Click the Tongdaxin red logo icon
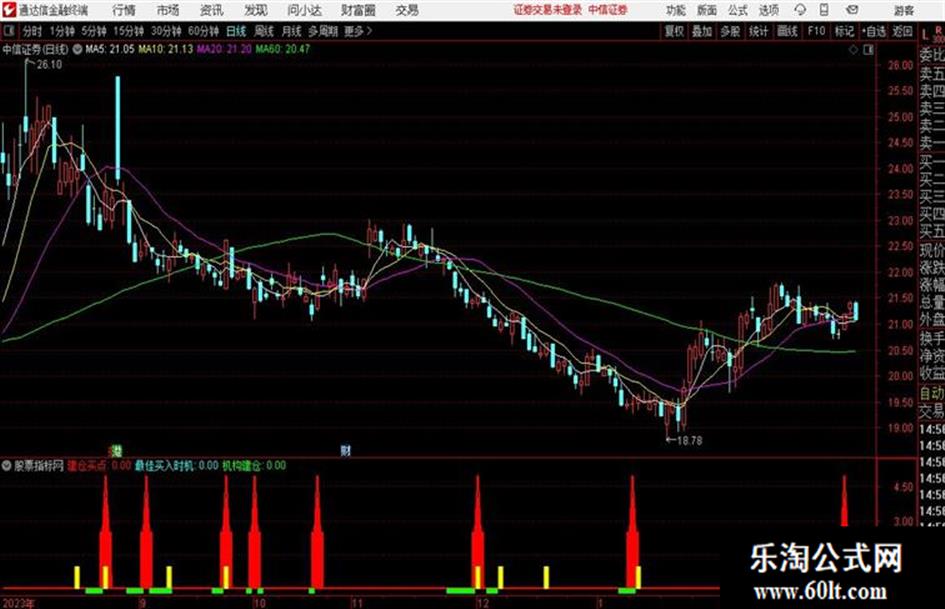945x609 pixels. click(9, 10)
